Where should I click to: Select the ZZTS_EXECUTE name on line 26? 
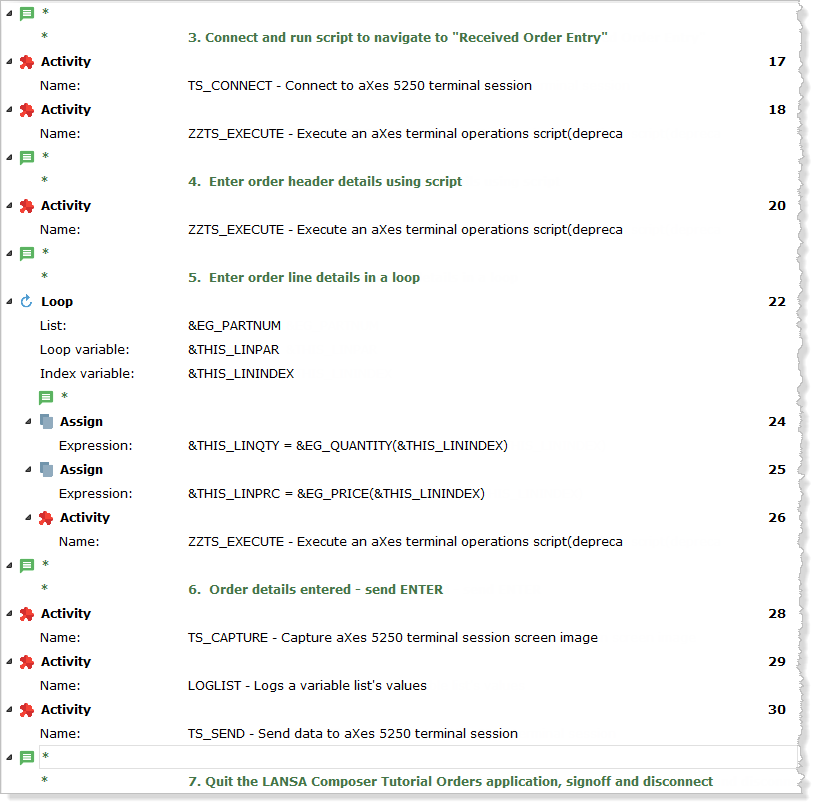pos(405,542)
